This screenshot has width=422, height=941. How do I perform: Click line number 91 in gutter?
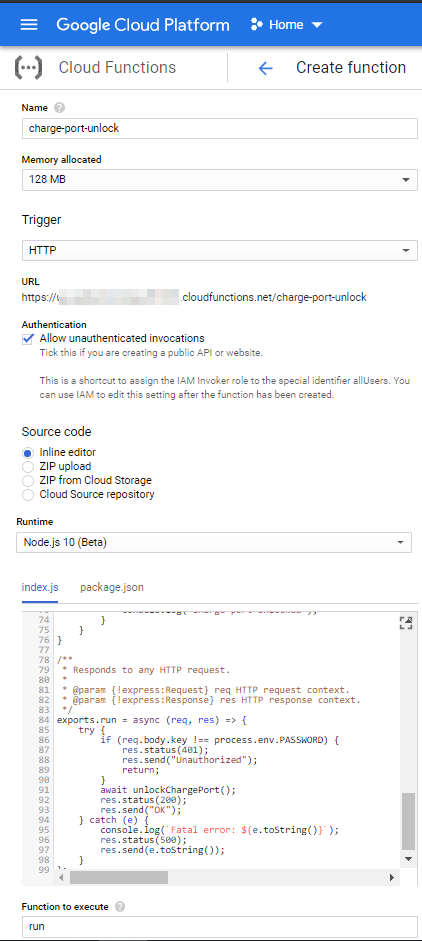tap(43, 790)
